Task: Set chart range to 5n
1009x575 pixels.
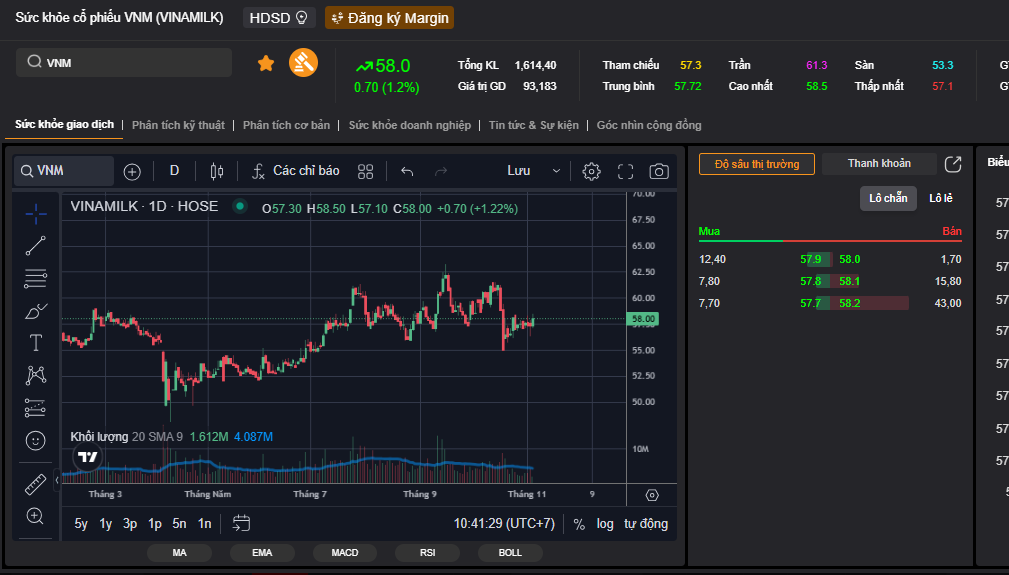Action: coord(180,524)
